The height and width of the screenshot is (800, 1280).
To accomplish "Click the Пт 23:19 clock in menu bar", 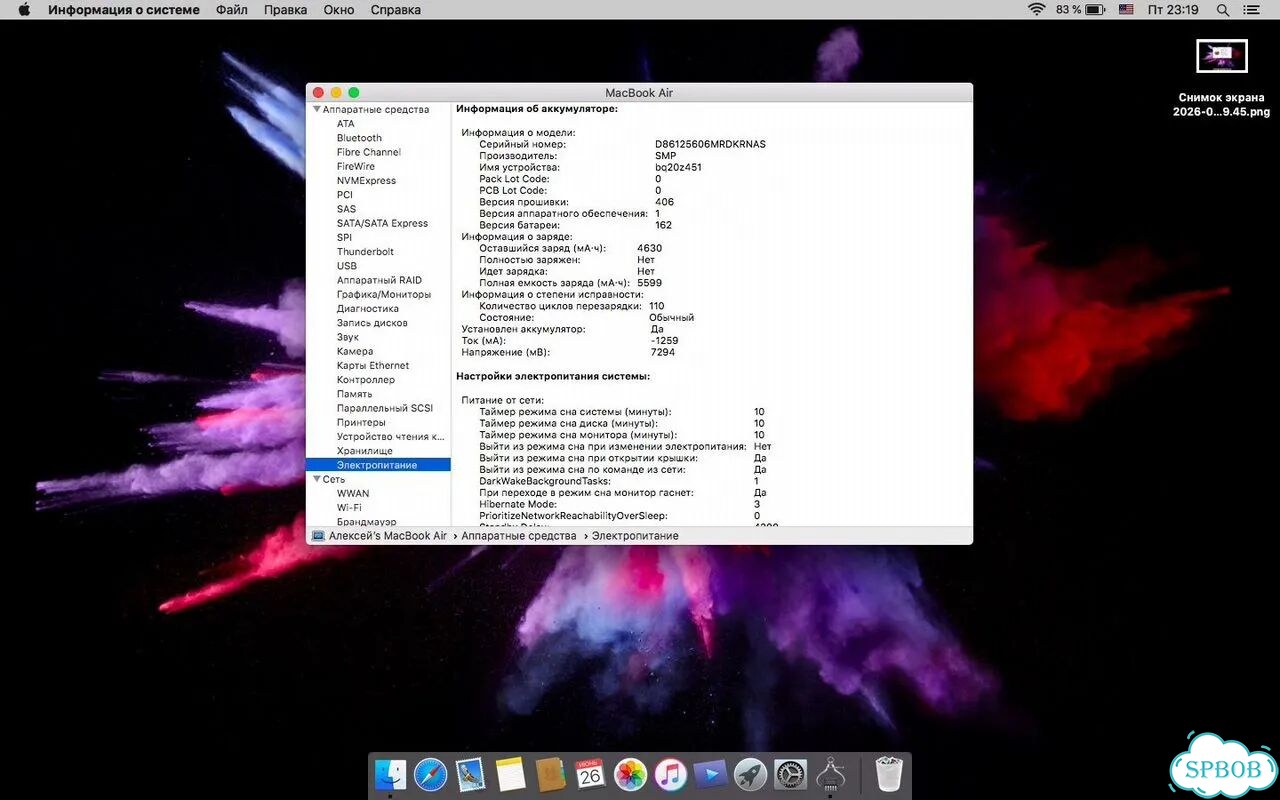I will [x=1173, y=10].
